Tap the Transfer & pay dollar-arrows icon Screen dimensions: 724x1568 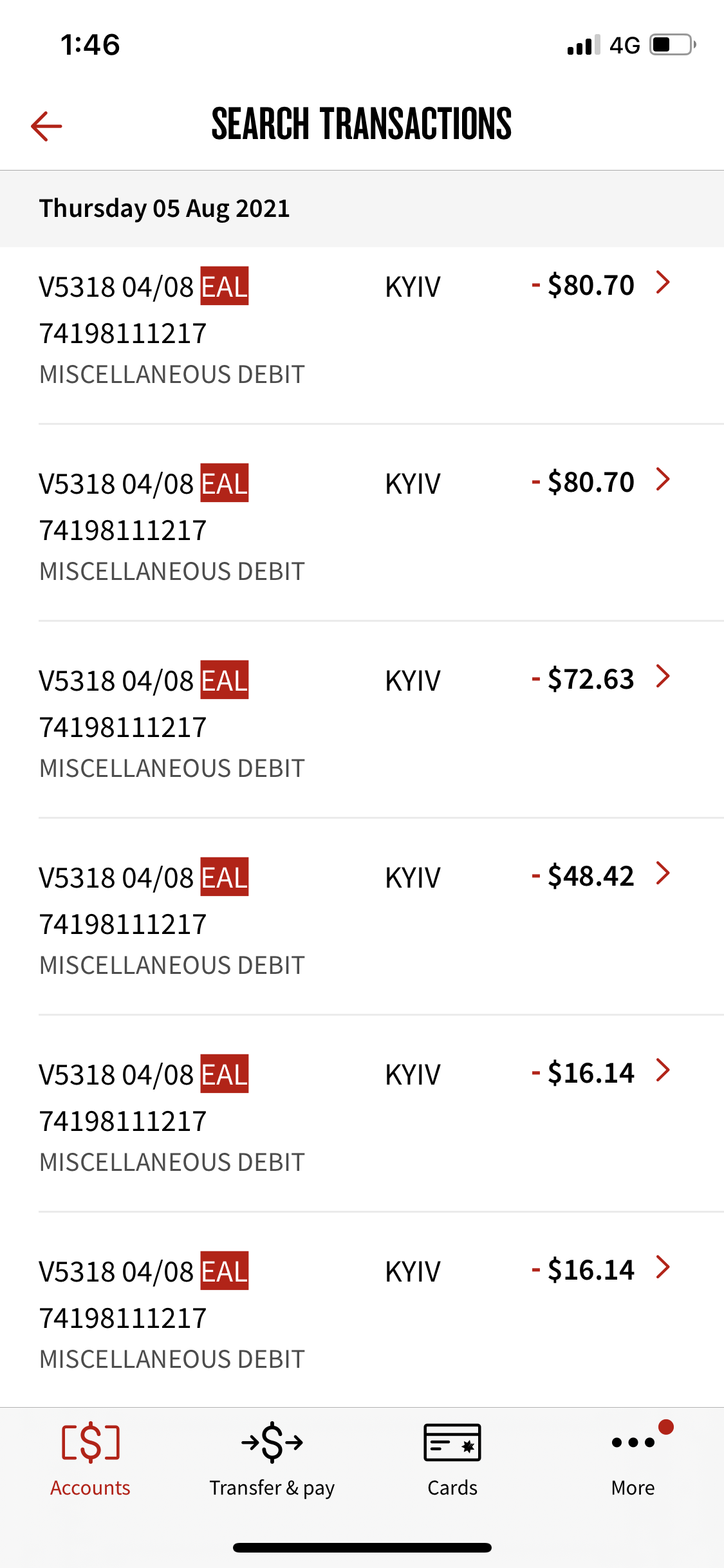[x=272, y=1442]
